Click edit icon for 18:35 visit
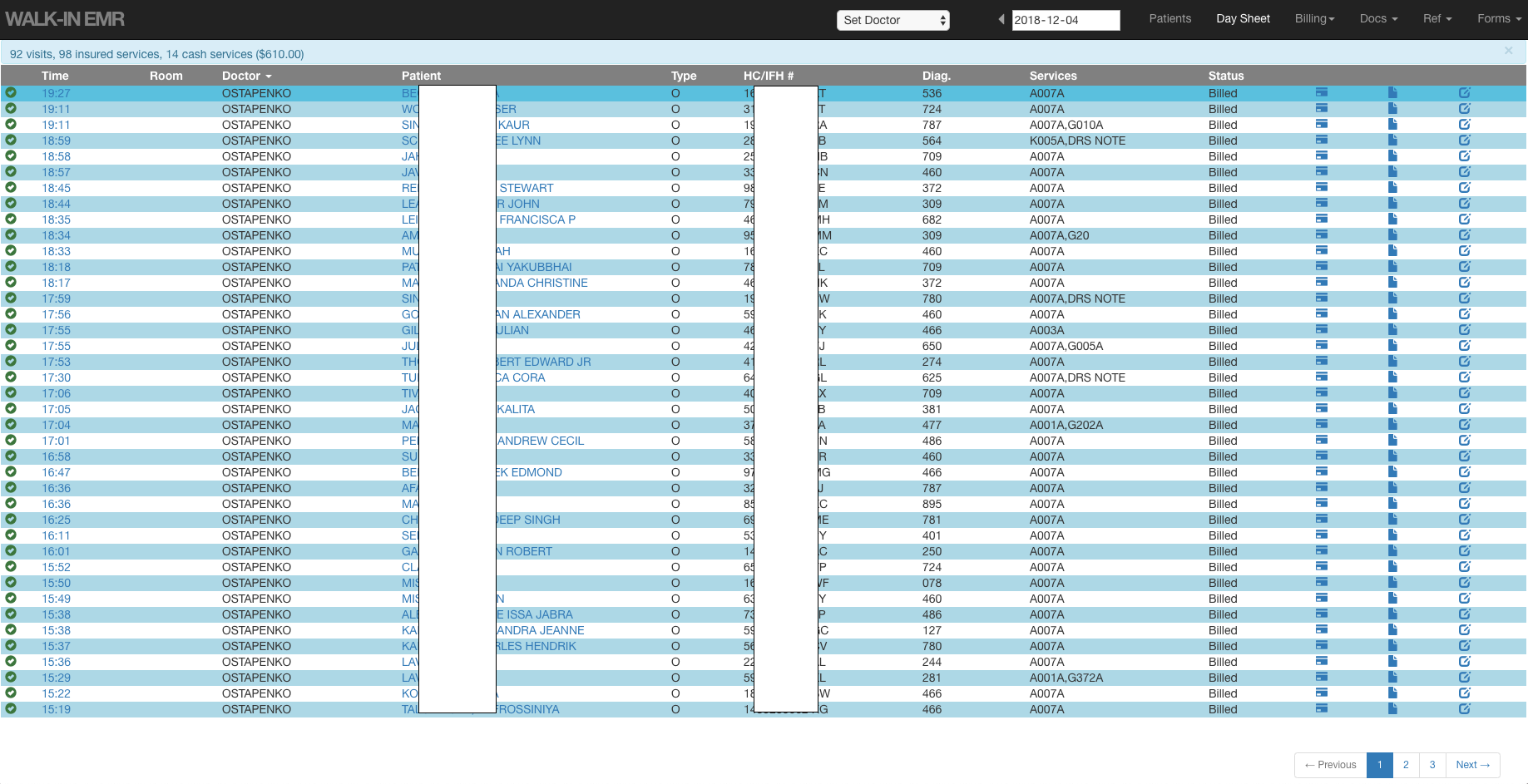This screenshot has width=1528, height=784. coord(1465,219)
